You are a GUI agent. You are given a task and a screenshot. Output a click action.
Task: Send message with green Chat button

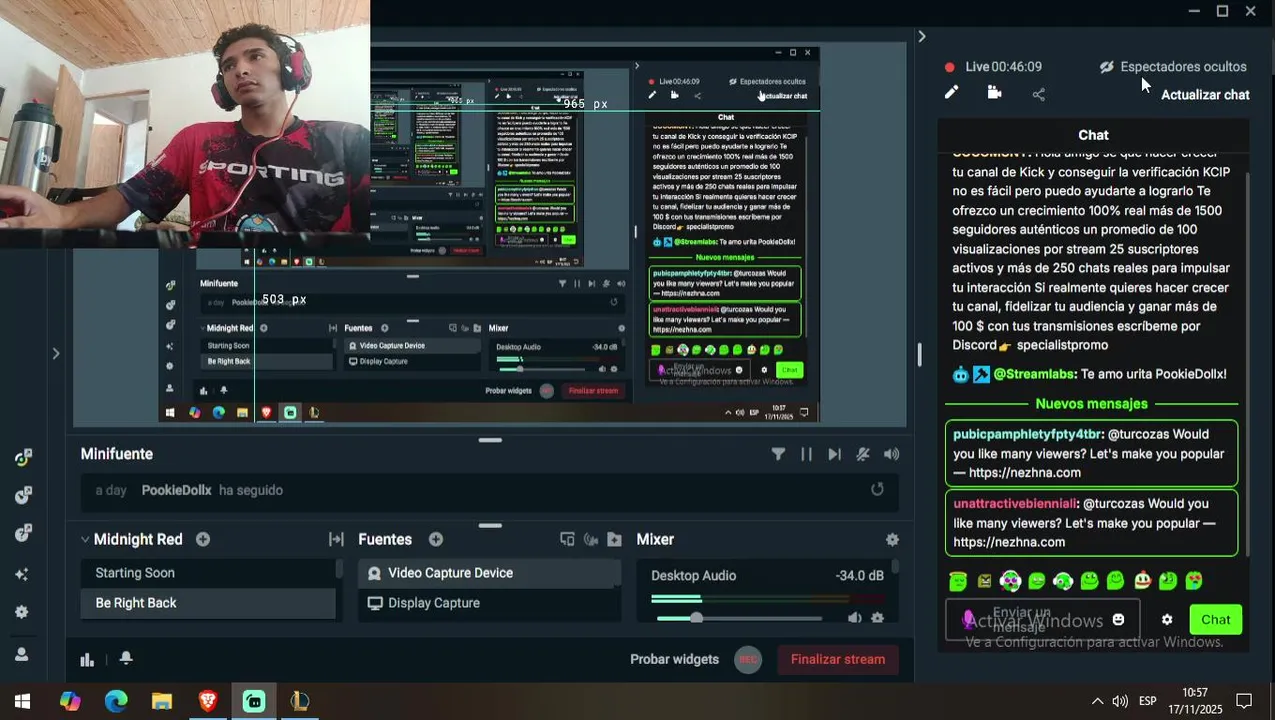(1215, 620)
